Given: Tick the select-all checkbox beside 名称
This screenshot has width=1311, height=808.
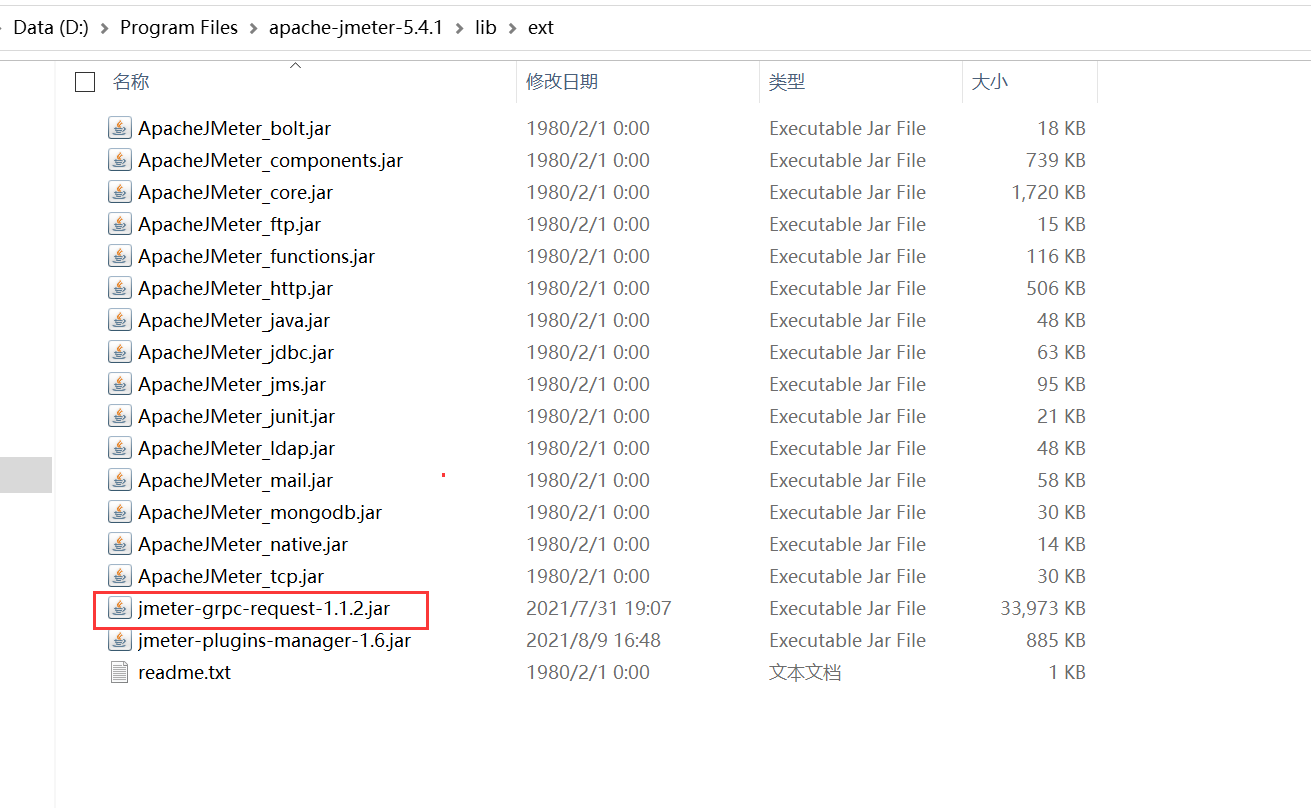Looking at the screenshot, I should (x=85, y=82).
